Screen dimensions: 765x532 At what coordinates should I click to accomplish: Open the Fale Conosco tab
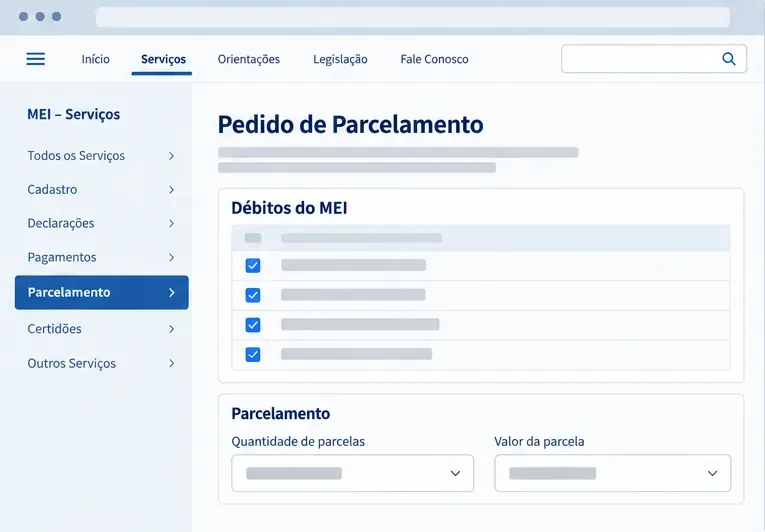(434, 59)
